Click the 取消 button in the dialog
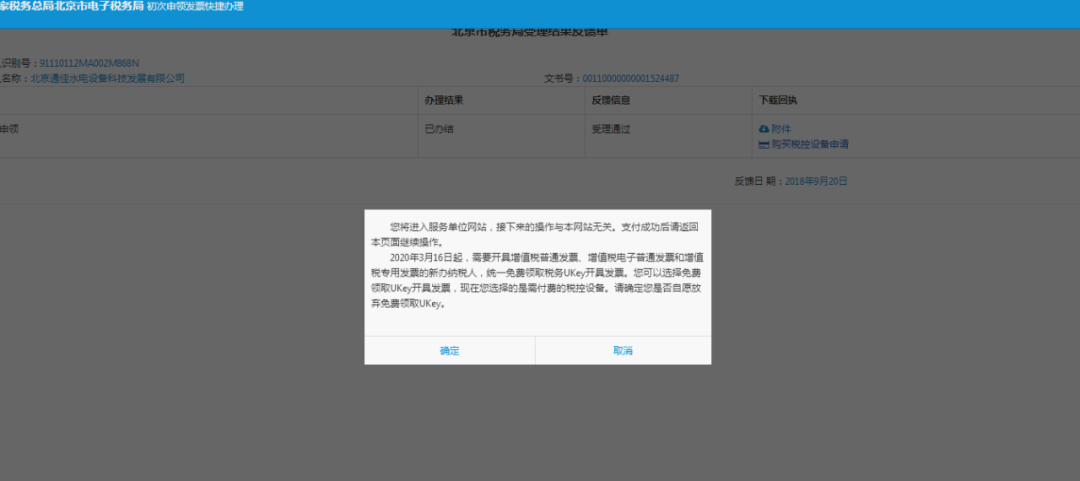Viewport: 1080px width, 481px height. tap(623, 351)
